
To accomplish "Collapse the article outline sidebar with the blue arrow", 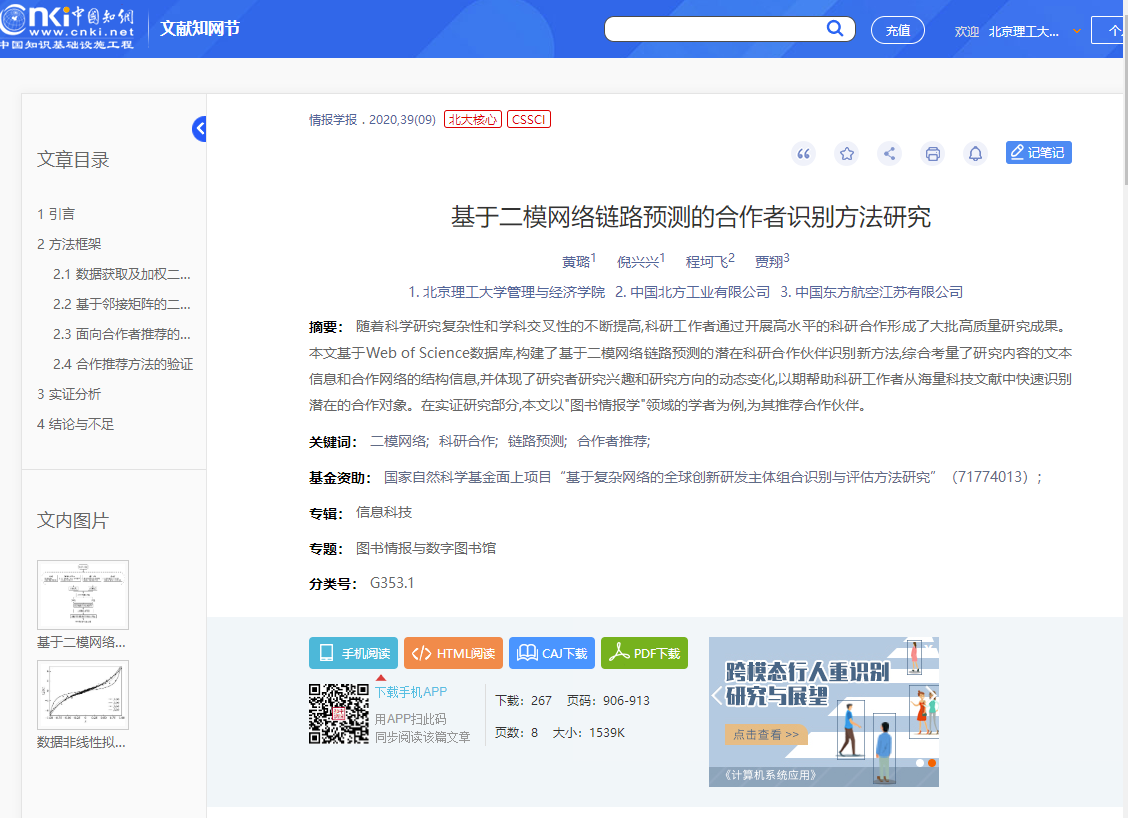I will pyautogui.click(x=199, y=128).
